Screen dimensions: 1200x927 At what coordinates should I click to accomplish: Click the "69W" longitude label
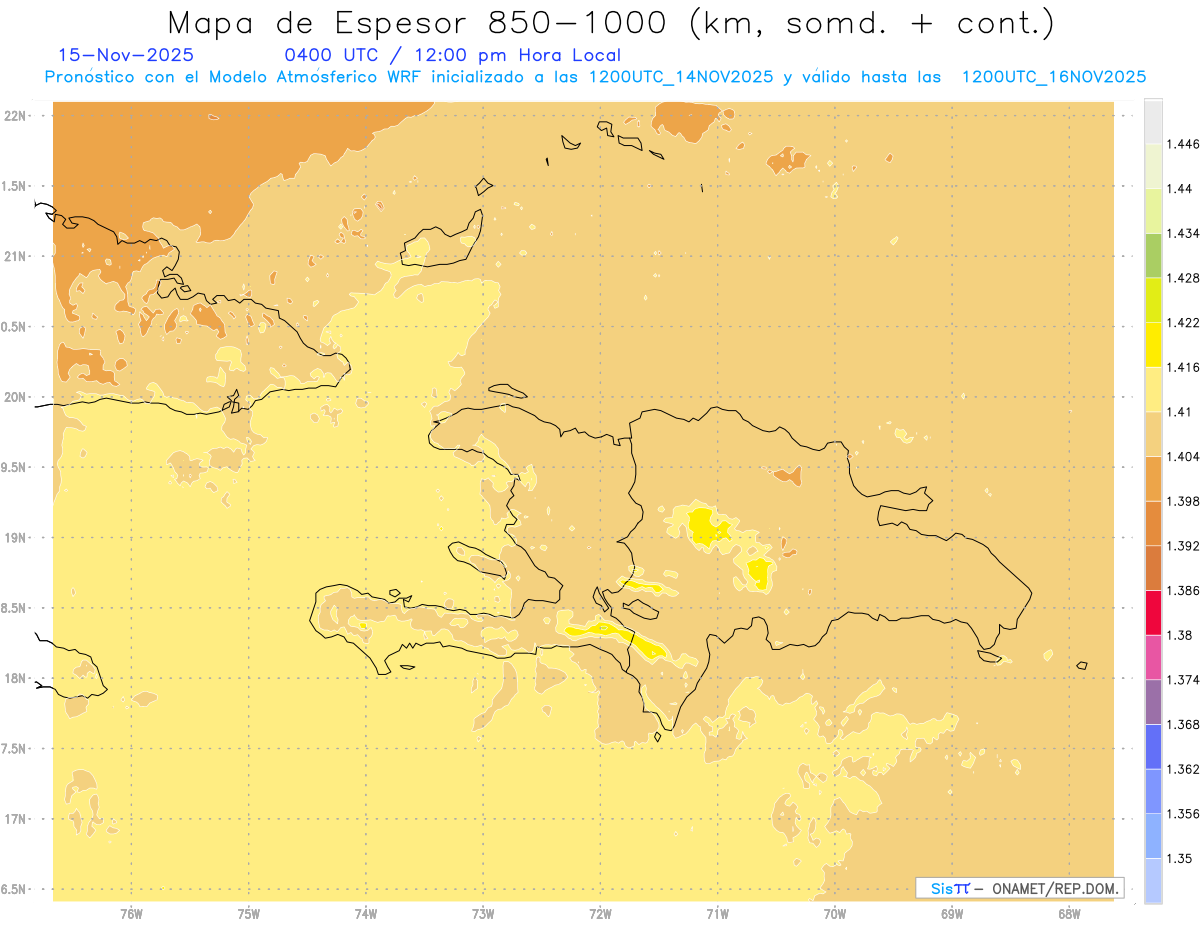[952, 913]
